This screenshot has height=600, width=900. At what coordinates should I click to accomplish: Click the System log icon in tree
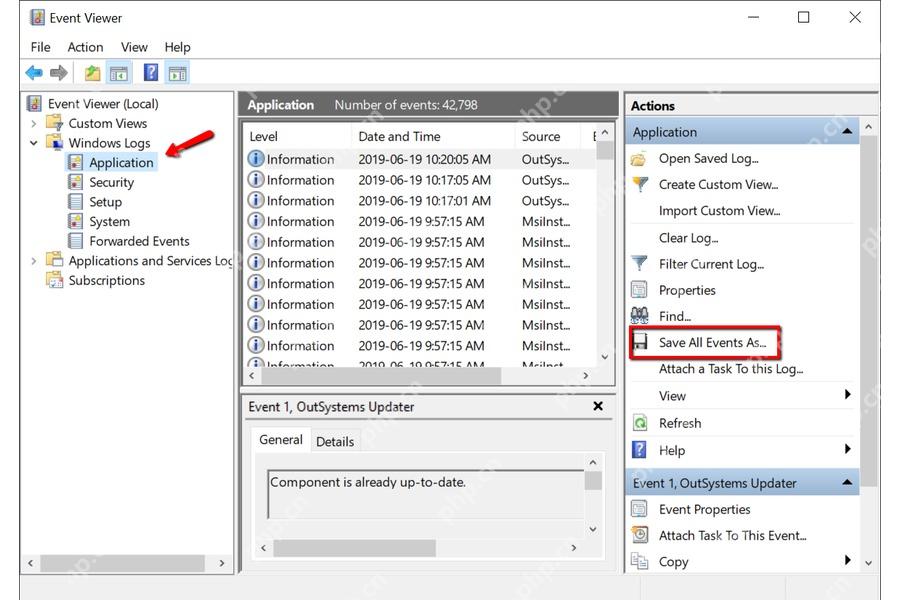tap(75, 221)
